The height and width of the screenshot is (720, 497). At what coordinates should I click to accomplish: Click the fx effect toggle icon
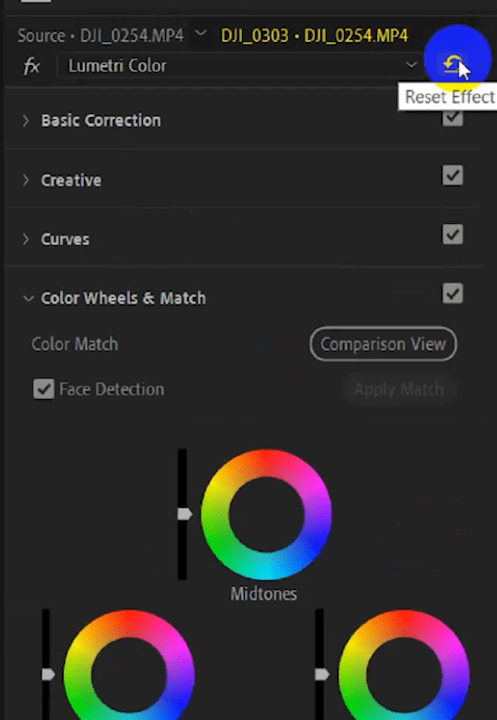(31, 66)
